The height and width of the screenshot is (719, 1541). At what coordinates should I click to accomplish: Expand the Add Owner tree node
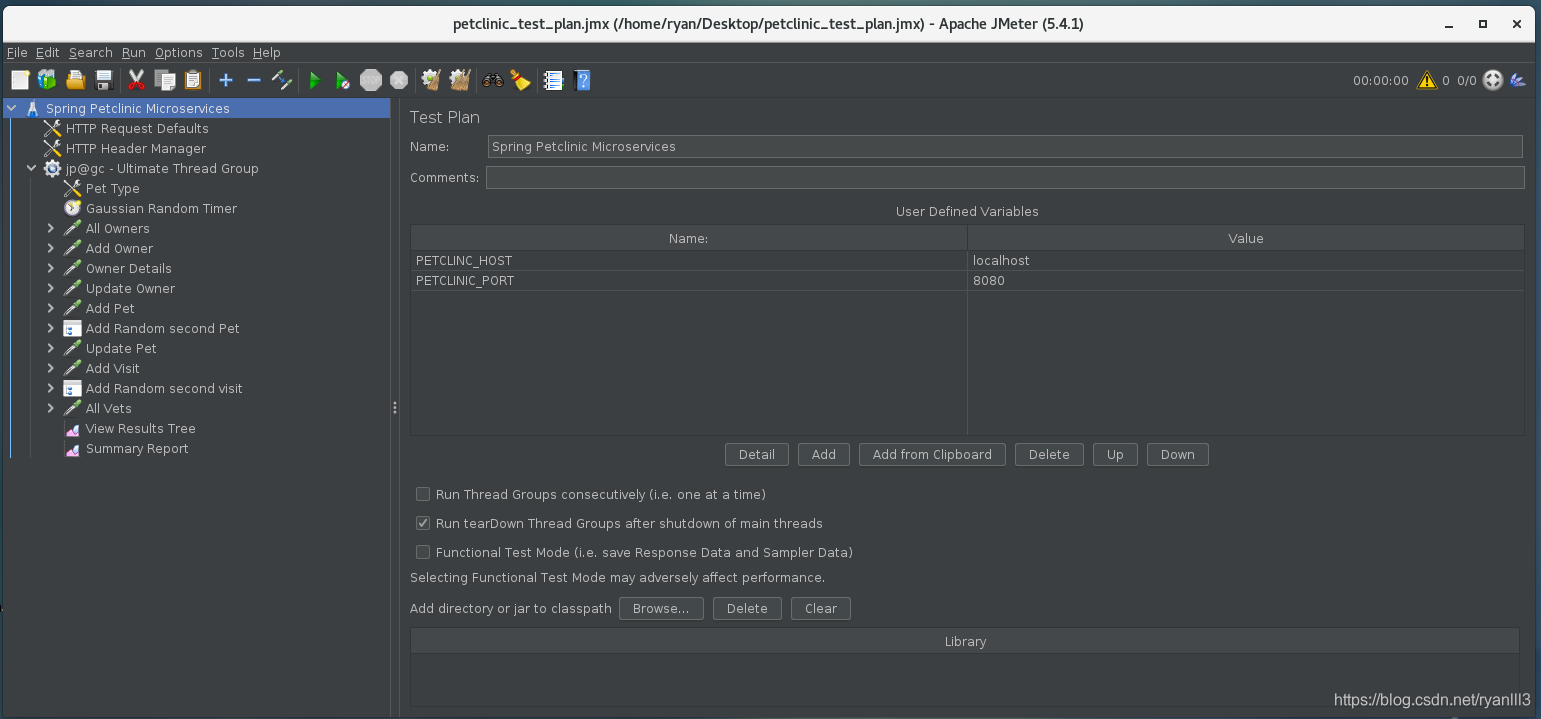tap(51, 248)
